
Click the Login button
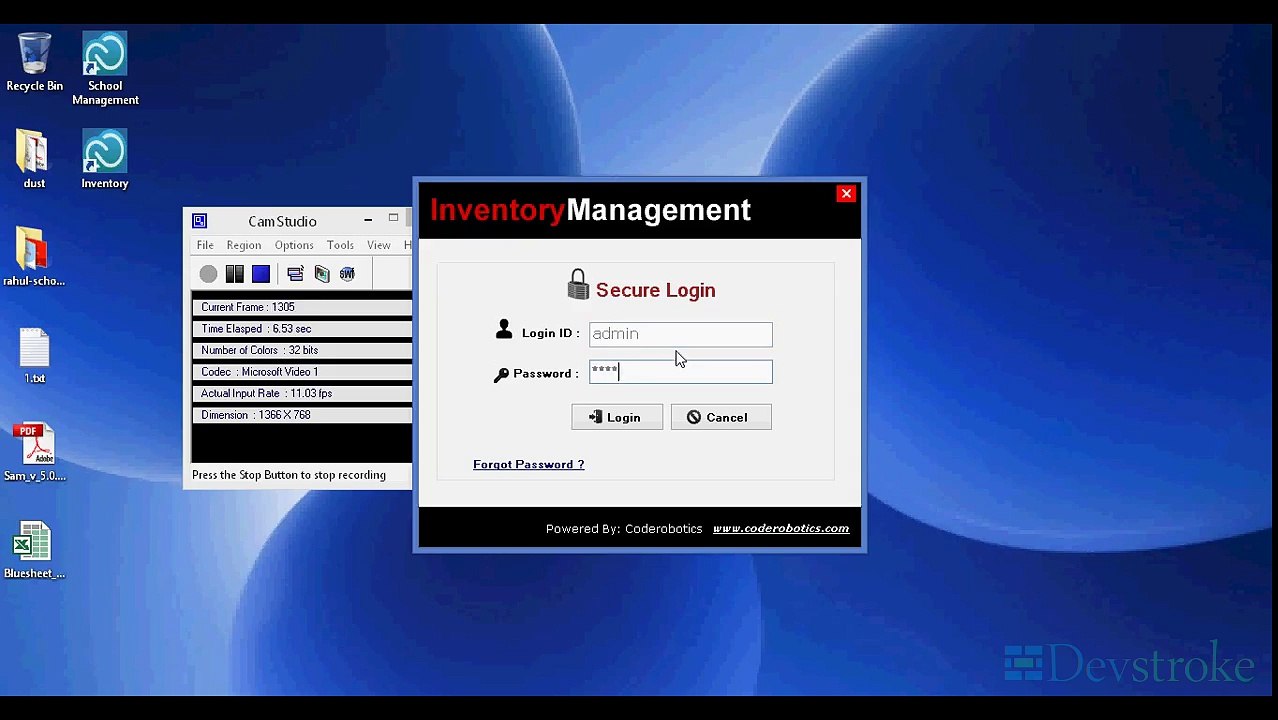pos(617,417)
